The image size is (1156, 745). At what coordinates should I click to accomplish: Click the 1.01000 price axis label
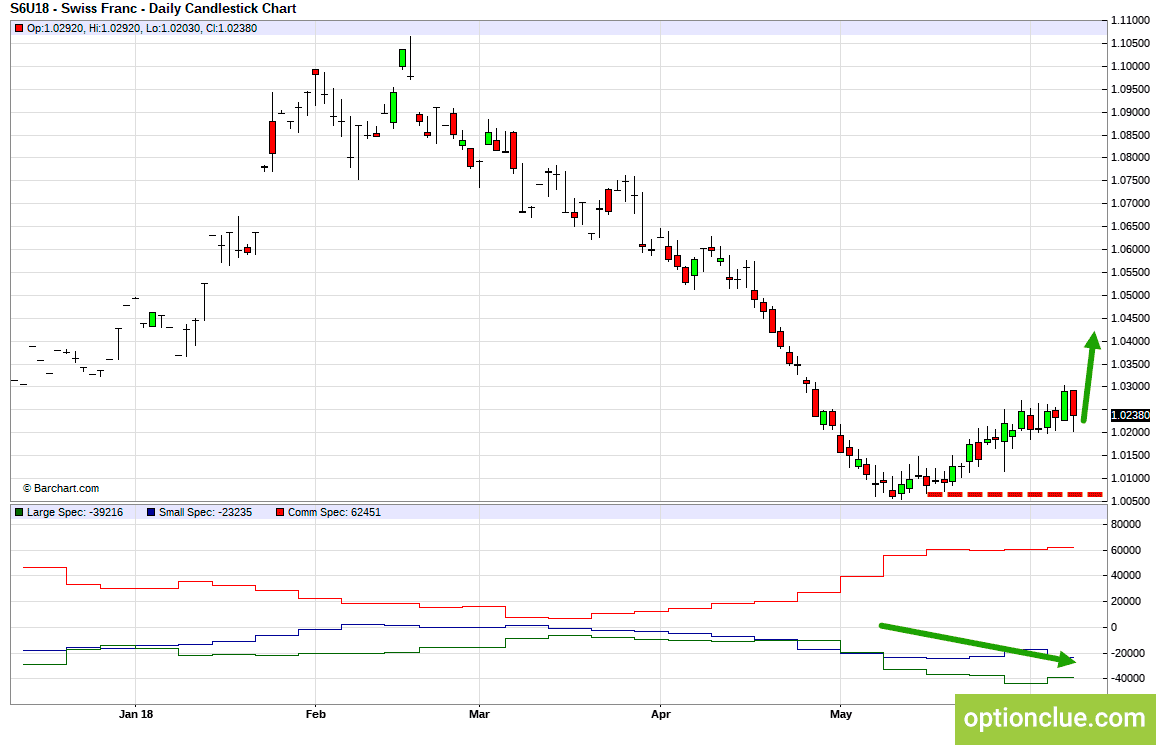(1130, 478)
